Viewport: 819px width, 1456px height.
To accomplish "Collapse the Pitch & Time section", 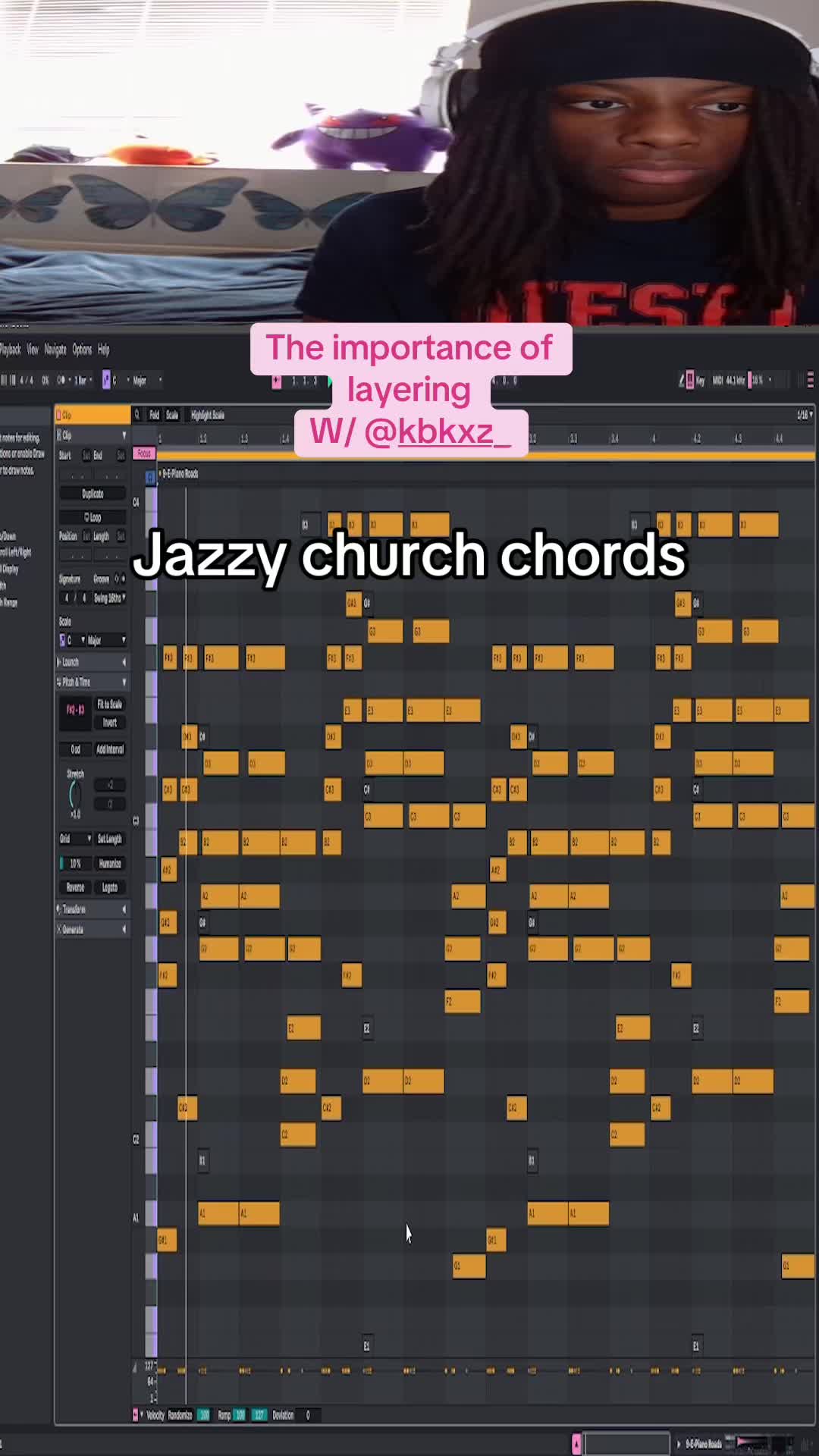I will tap(124, 682).
